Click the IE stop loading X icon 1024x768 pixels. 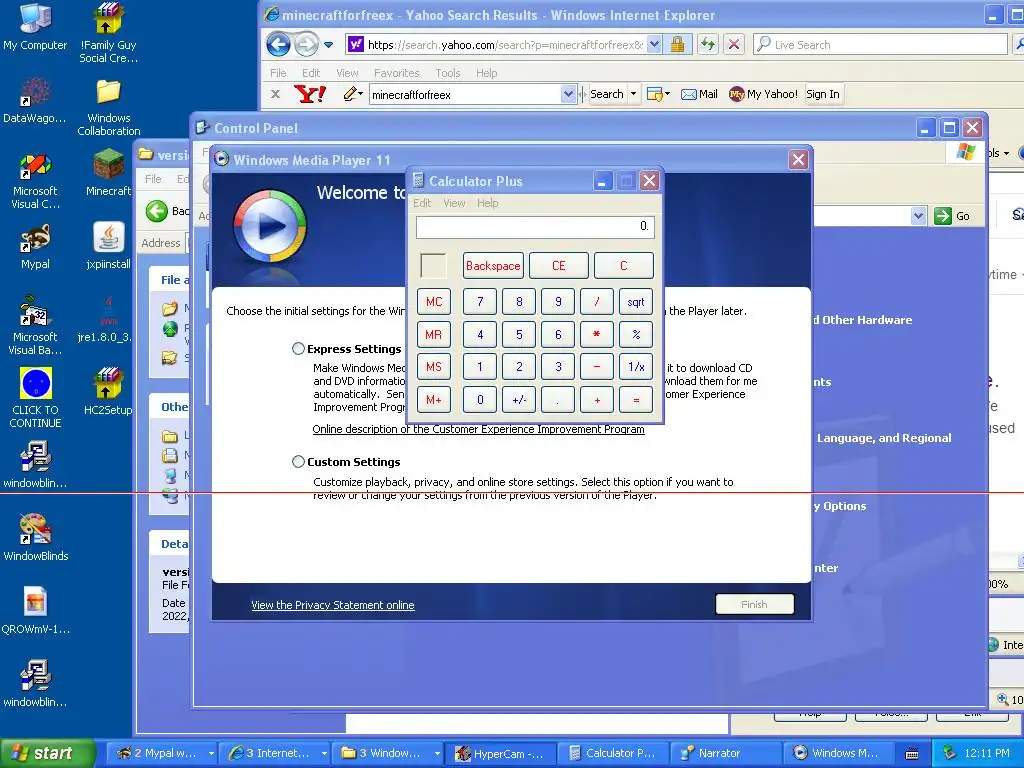(733, 44)
